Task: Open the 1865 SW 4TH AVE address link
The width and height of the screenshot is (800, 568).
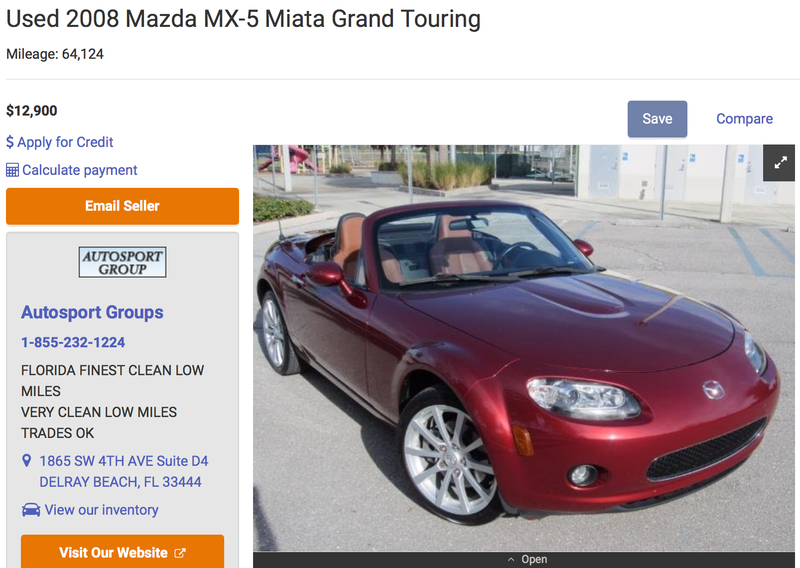Action: tap(123, 472)
